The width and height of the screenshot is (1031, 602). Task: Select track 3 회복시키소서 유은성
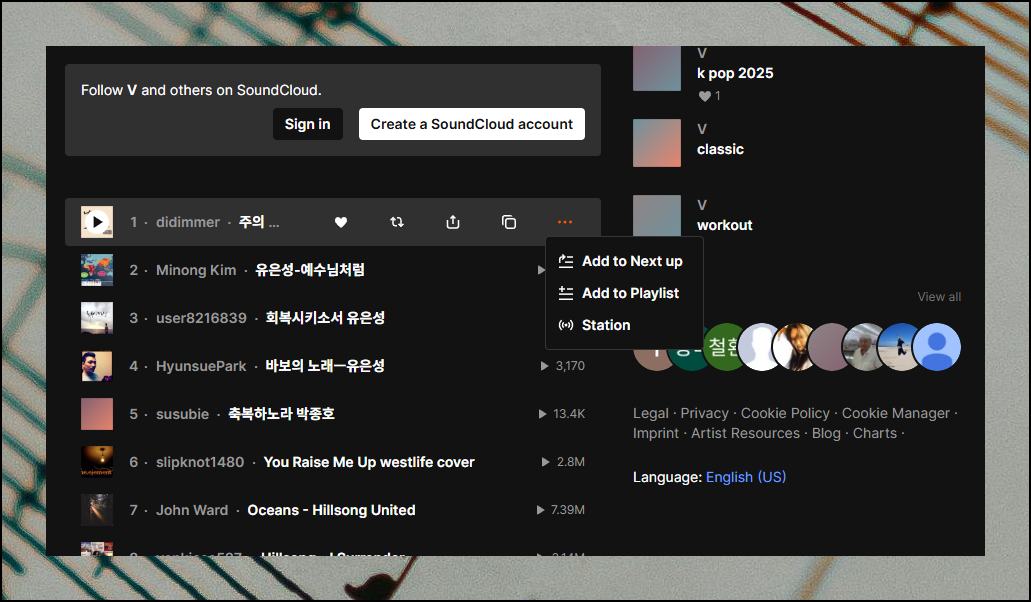point(325,318)
